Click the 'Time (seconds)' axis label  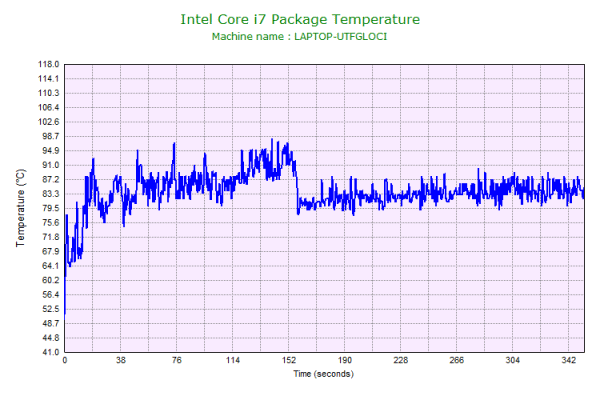pyautogui.click(x=323, y=374)
